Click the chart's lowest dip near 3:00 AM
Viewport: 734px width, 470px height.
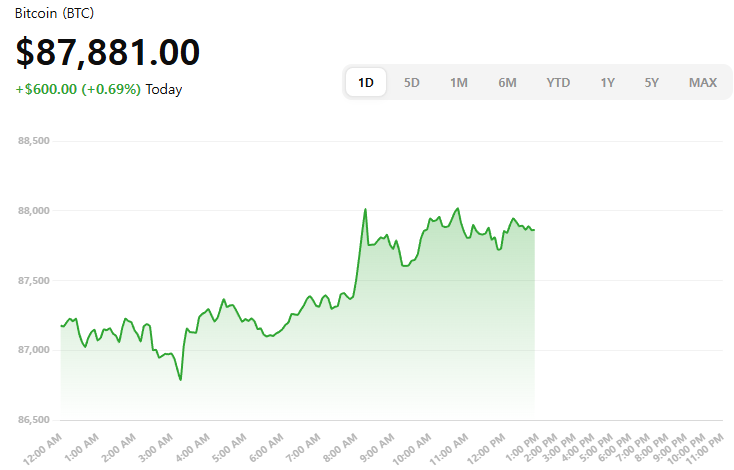click(x=180, y=379)
